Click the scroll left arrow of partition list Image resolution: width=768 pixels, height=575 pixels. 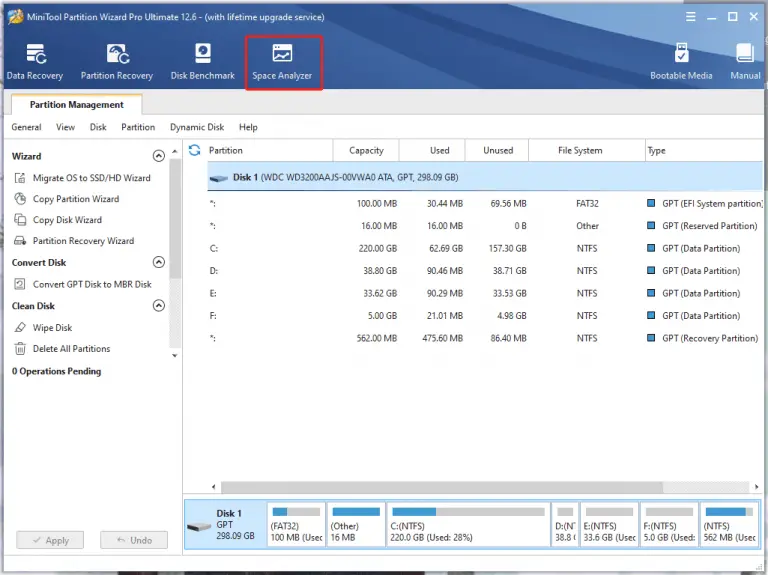(214, 487)
